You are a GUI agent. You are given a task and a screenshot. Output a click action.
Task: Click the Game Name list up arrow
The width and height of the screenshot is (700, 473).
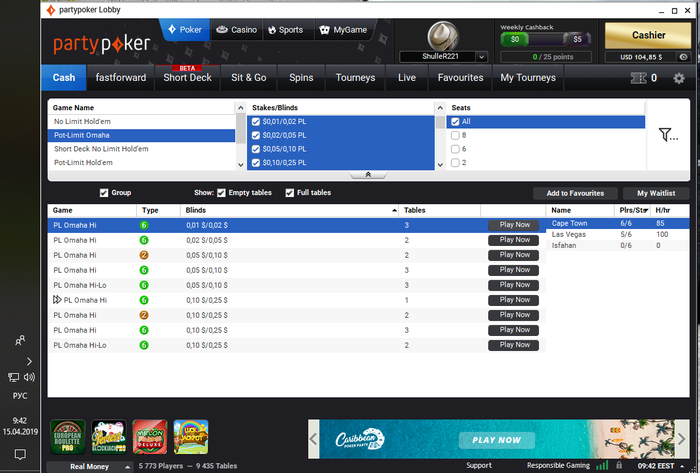pyautogui.click(x=240, y=108)
